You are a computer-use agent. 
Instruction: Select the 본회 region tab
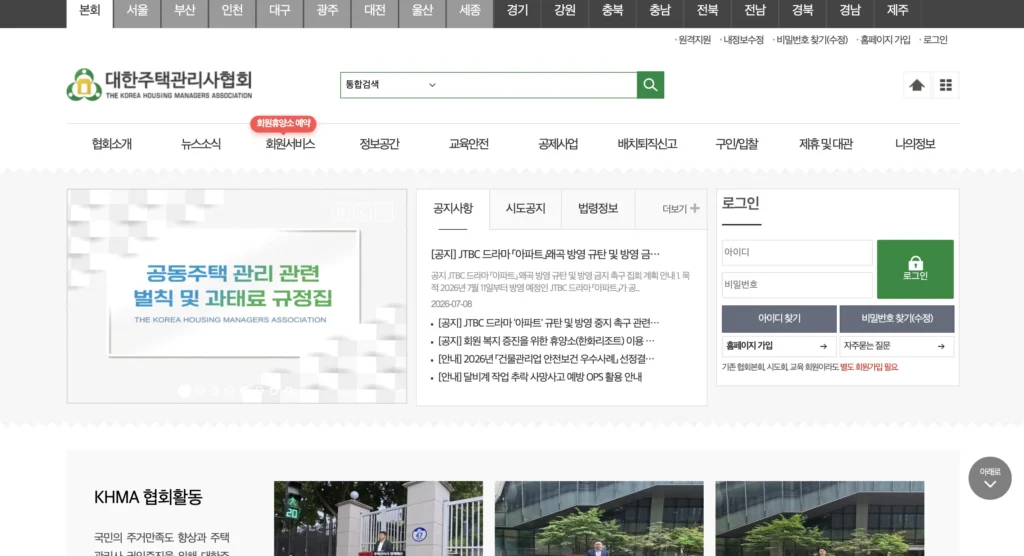coord(89,12)
